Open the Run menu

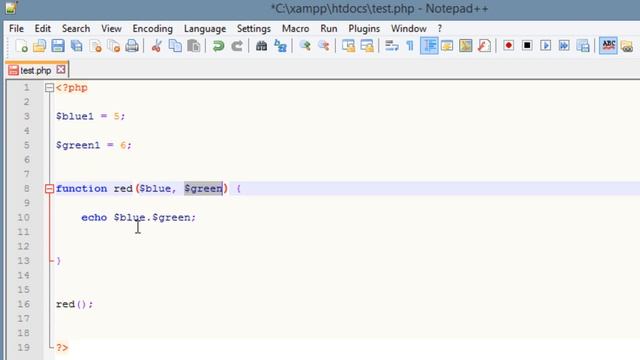click(x=329, y=29)
